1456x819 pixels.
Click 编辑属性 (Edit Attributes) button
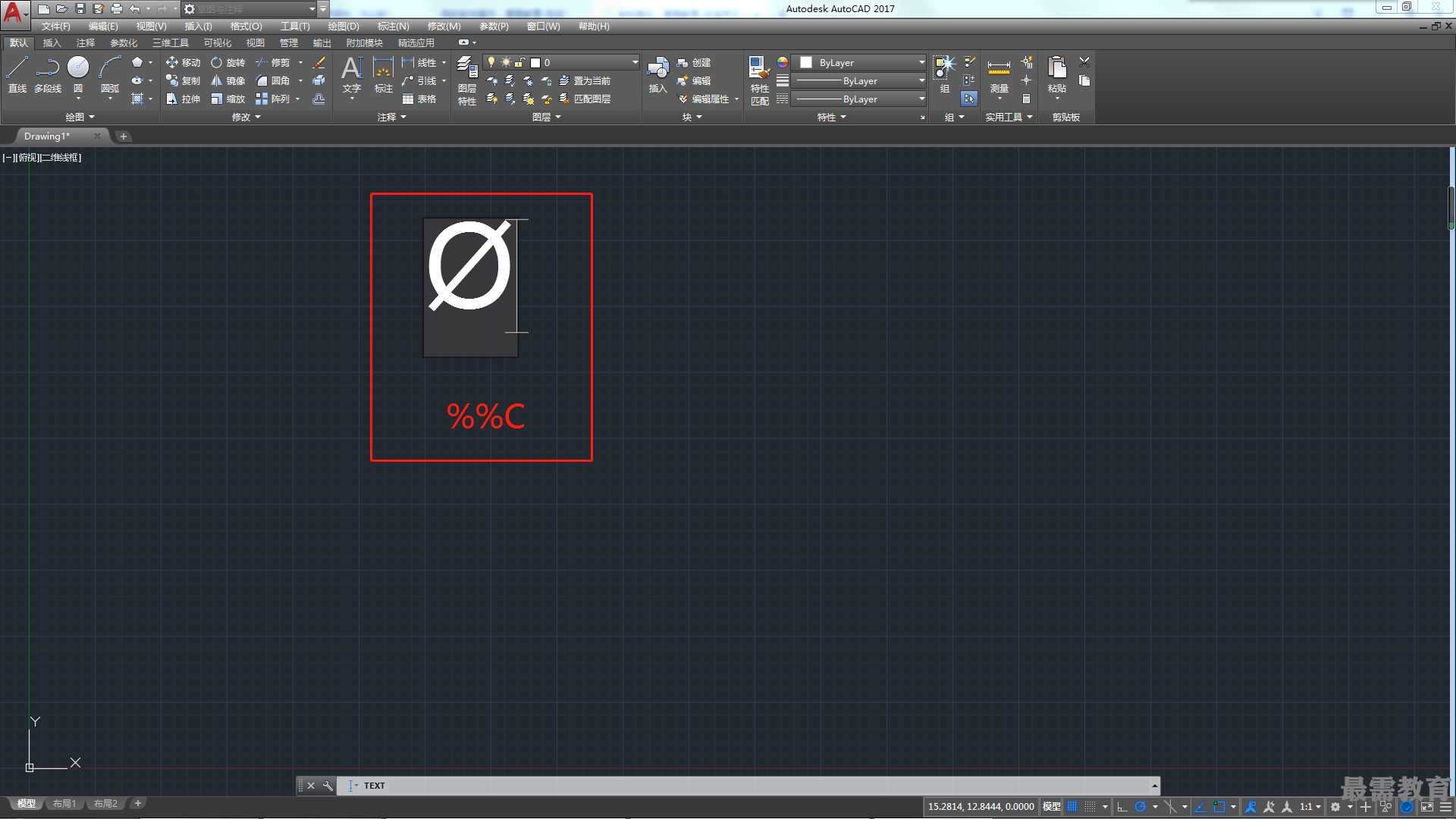(703, 99)
